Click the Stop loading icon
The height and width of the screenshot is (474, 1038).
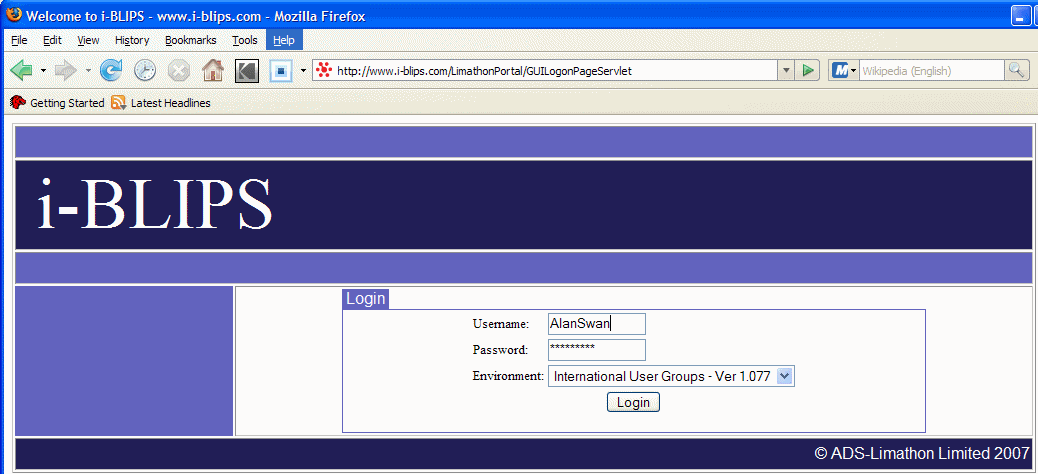click(x=178, y=71)
